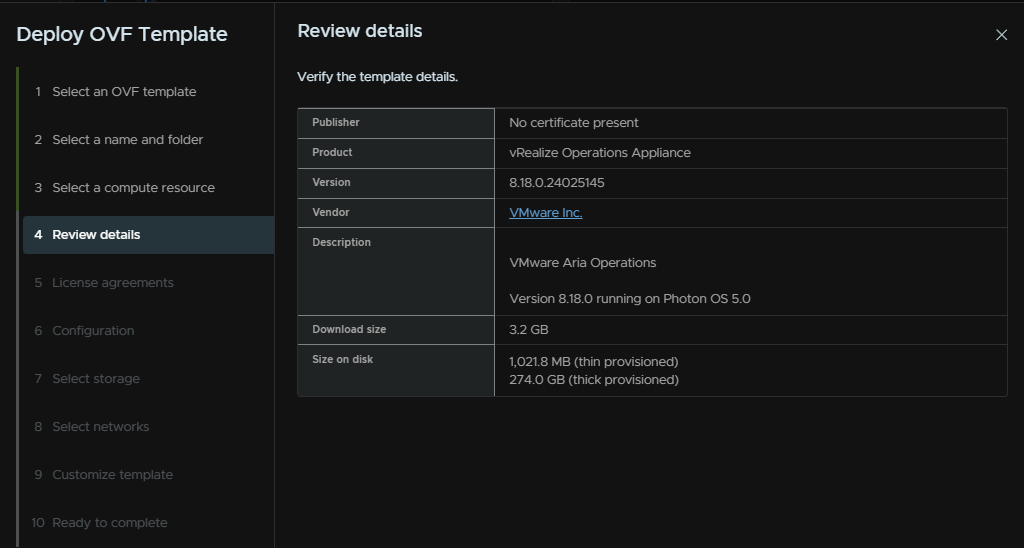Click the download size value 3.2 GB
This screenshot has height=548, width=1024.
(x=528, y=330)
